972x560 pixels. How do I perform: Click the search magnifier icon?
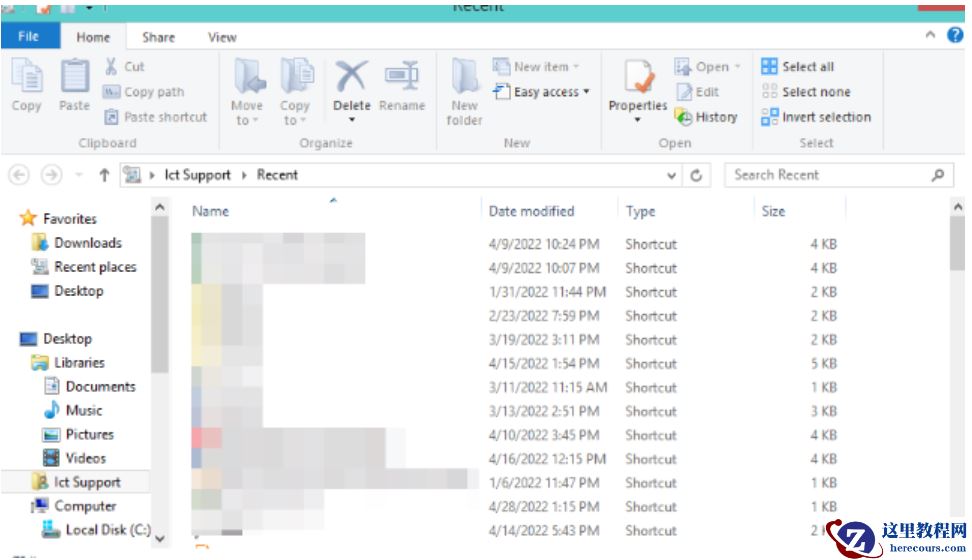[938, 175]
